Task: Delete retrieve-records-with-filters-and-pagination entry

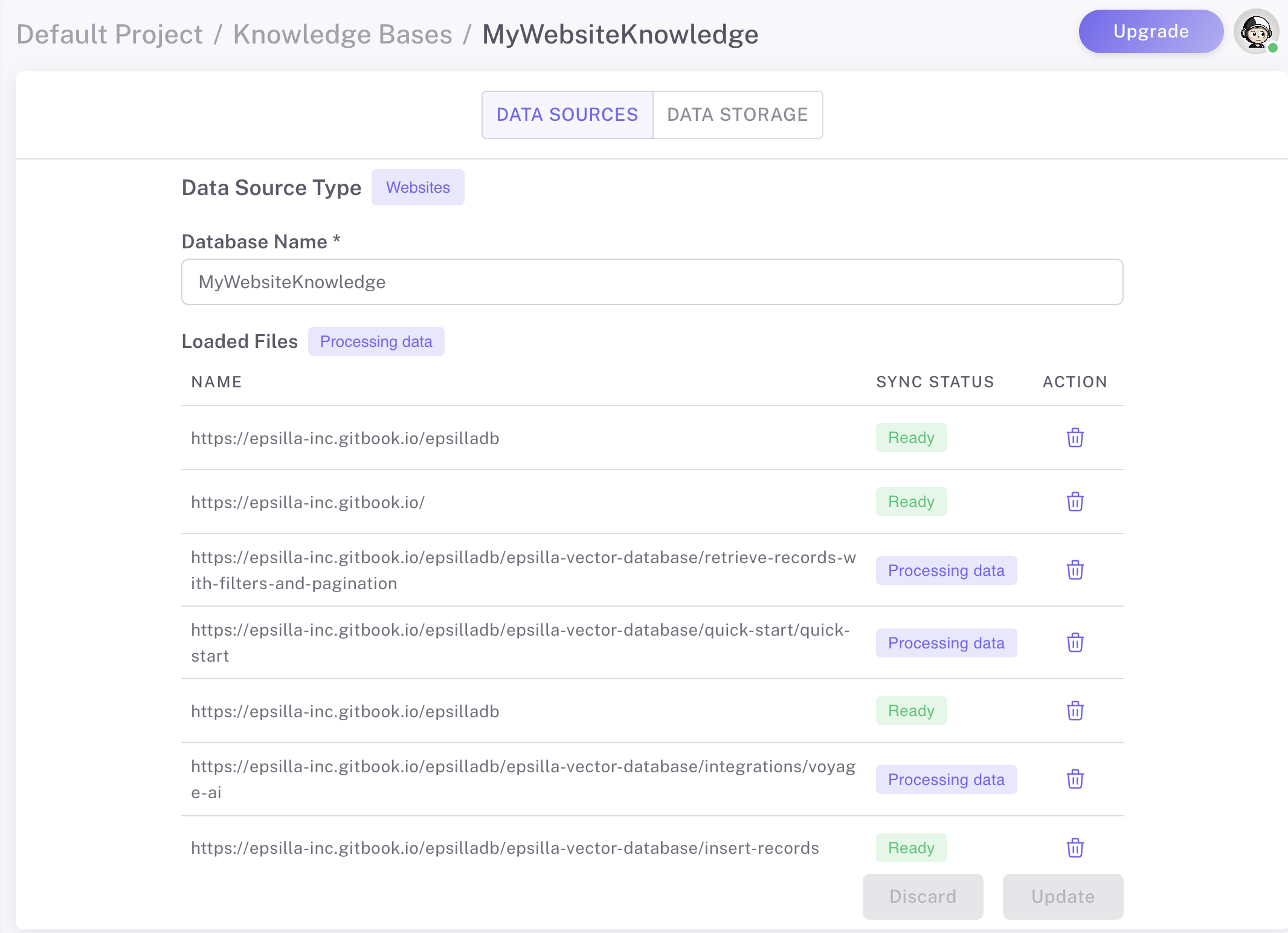Action: tap(1075, 570)
